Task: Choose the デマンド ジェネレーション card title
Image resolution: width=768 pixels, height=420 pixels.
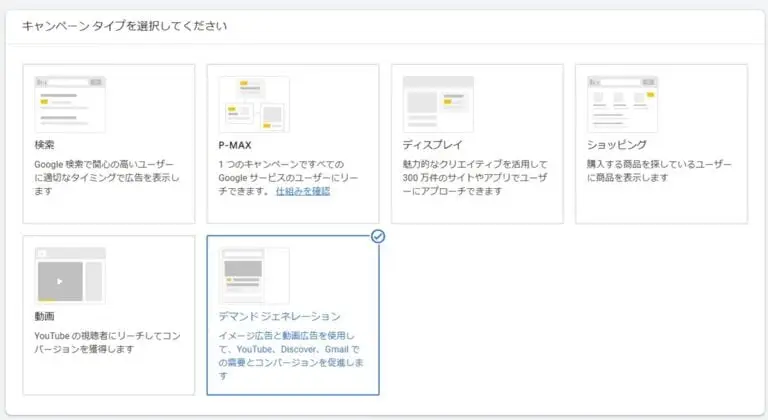Action: pos(279,317)
